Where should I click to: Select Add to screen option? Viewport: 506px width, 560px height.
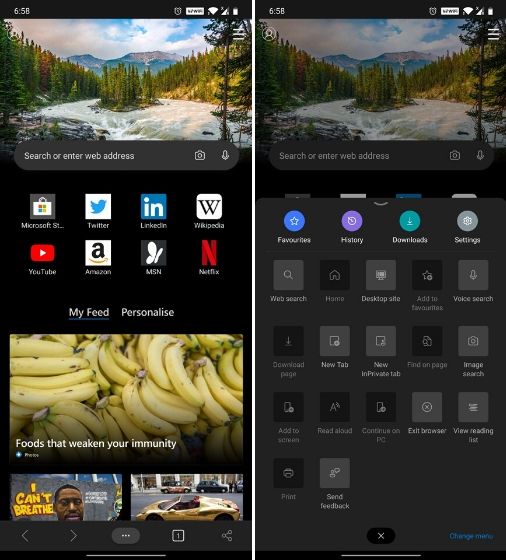(289, 418)
